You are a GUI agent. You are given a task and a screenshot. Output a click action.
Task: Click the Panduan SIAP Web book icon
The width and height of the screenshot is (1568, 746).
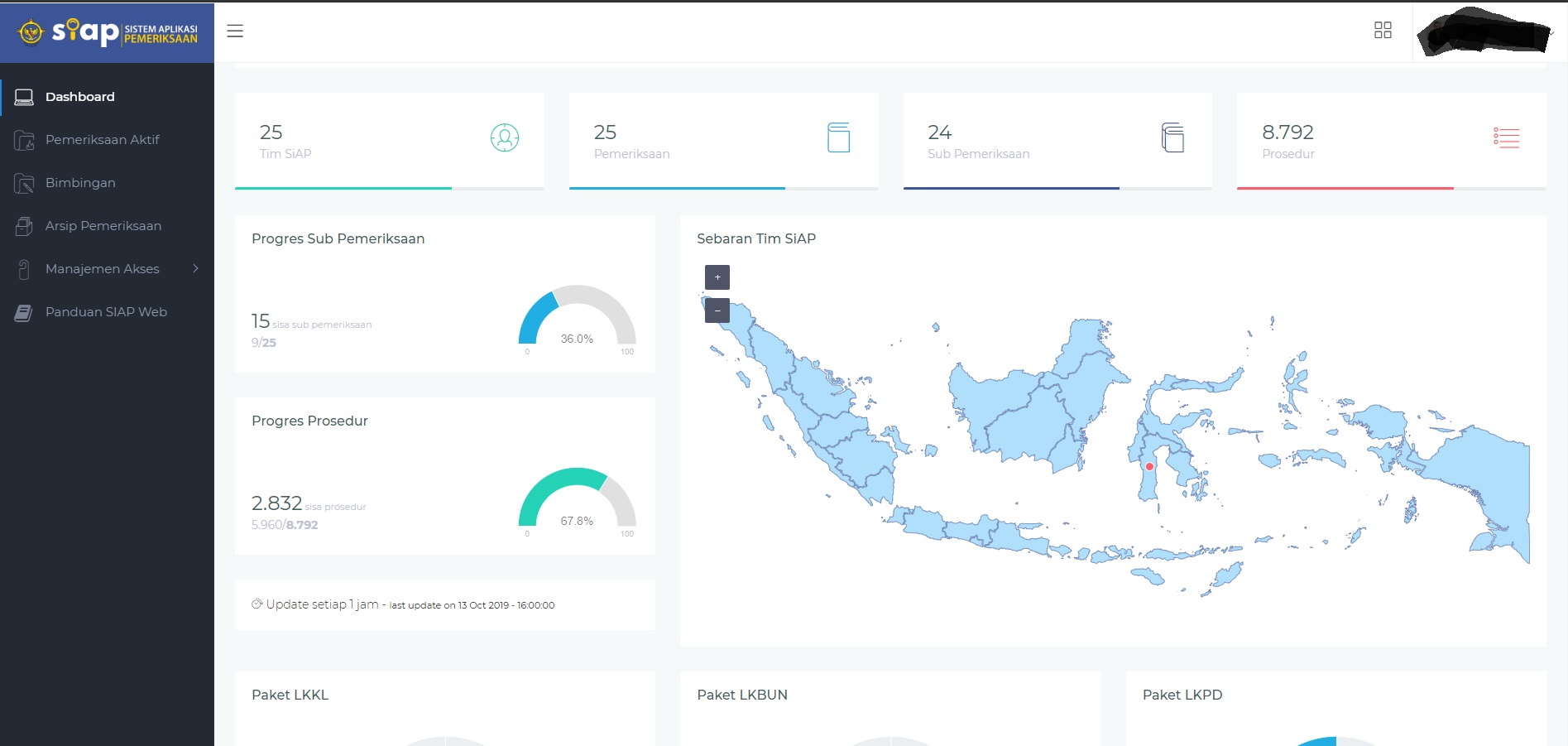click(24, 312)
